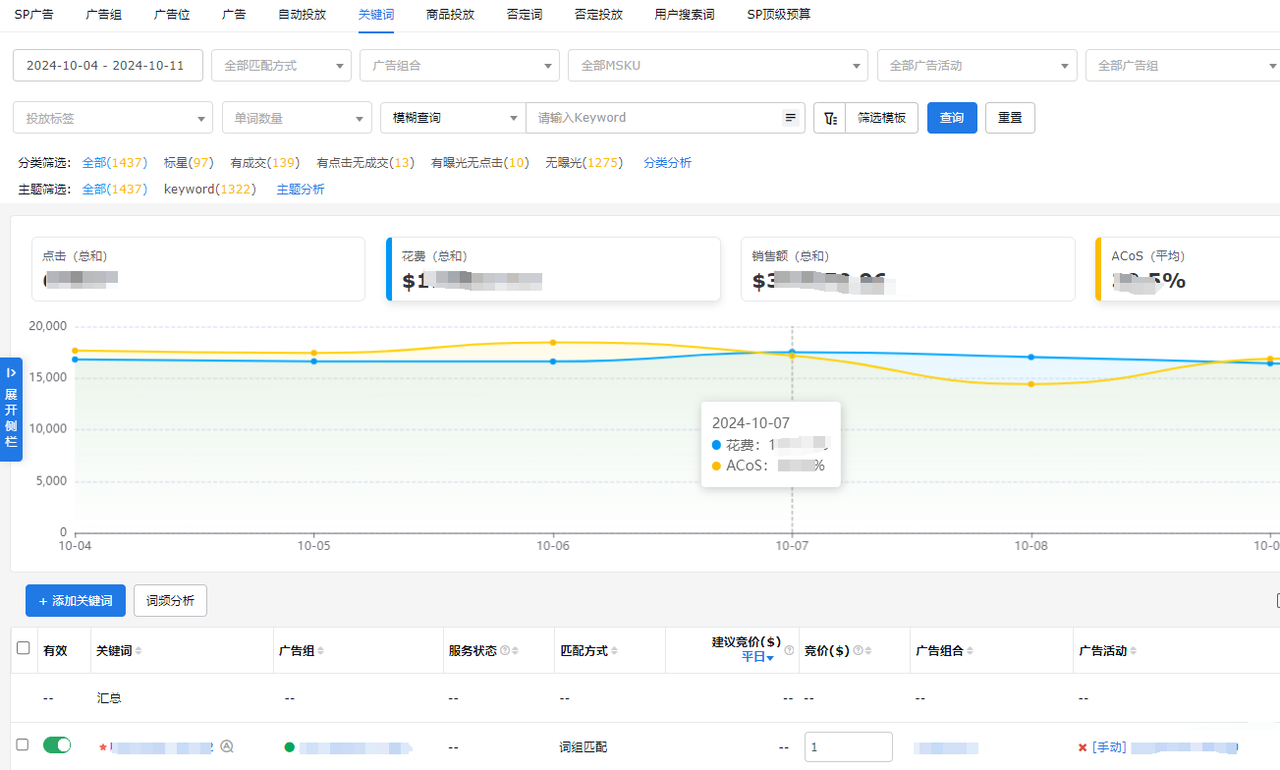The image size is (1280, 770).
Task: Filter by 标星(97)
Action: [188, 162]
